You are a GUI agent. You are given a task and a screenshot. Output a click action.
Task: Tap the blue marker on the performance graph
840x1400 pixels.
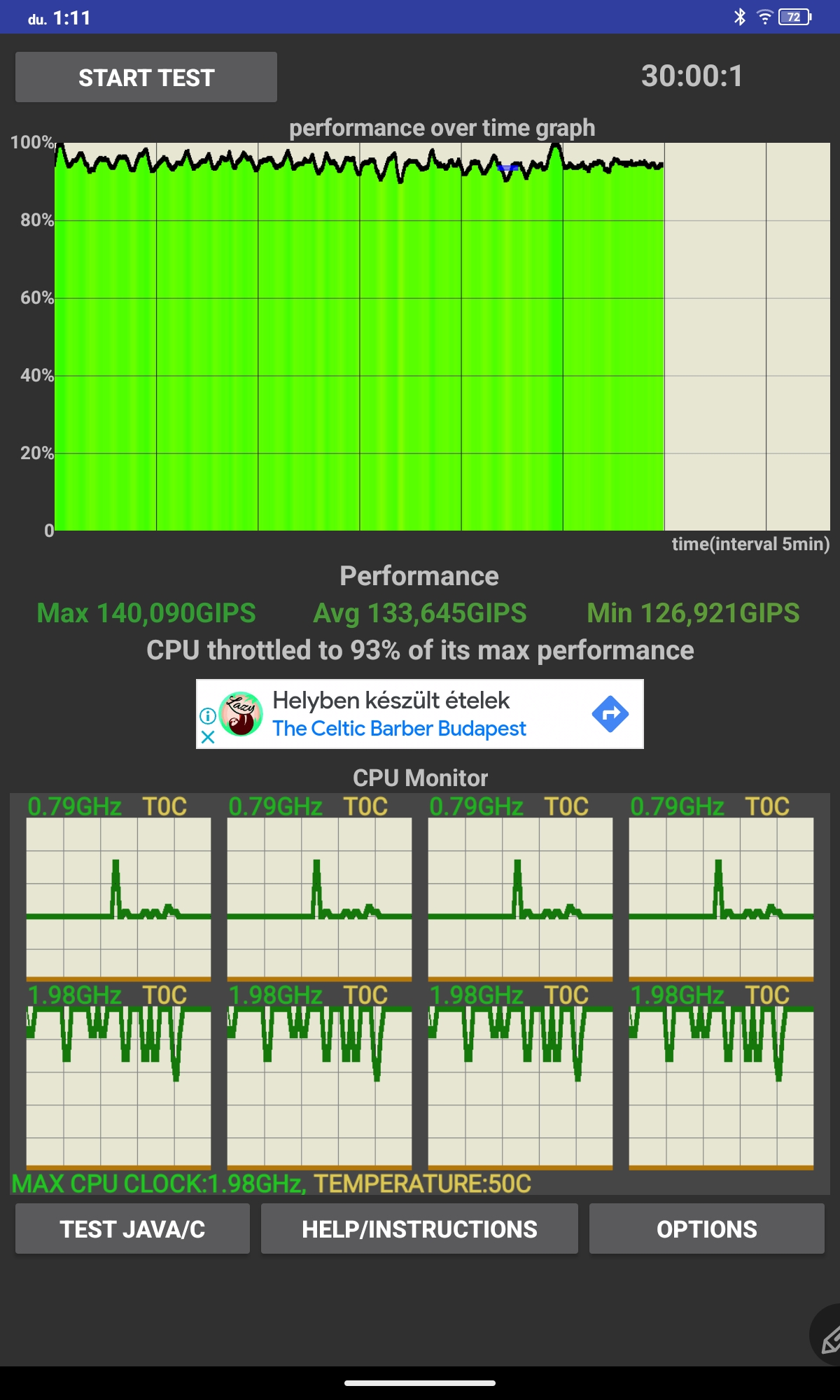pos(507,168)
